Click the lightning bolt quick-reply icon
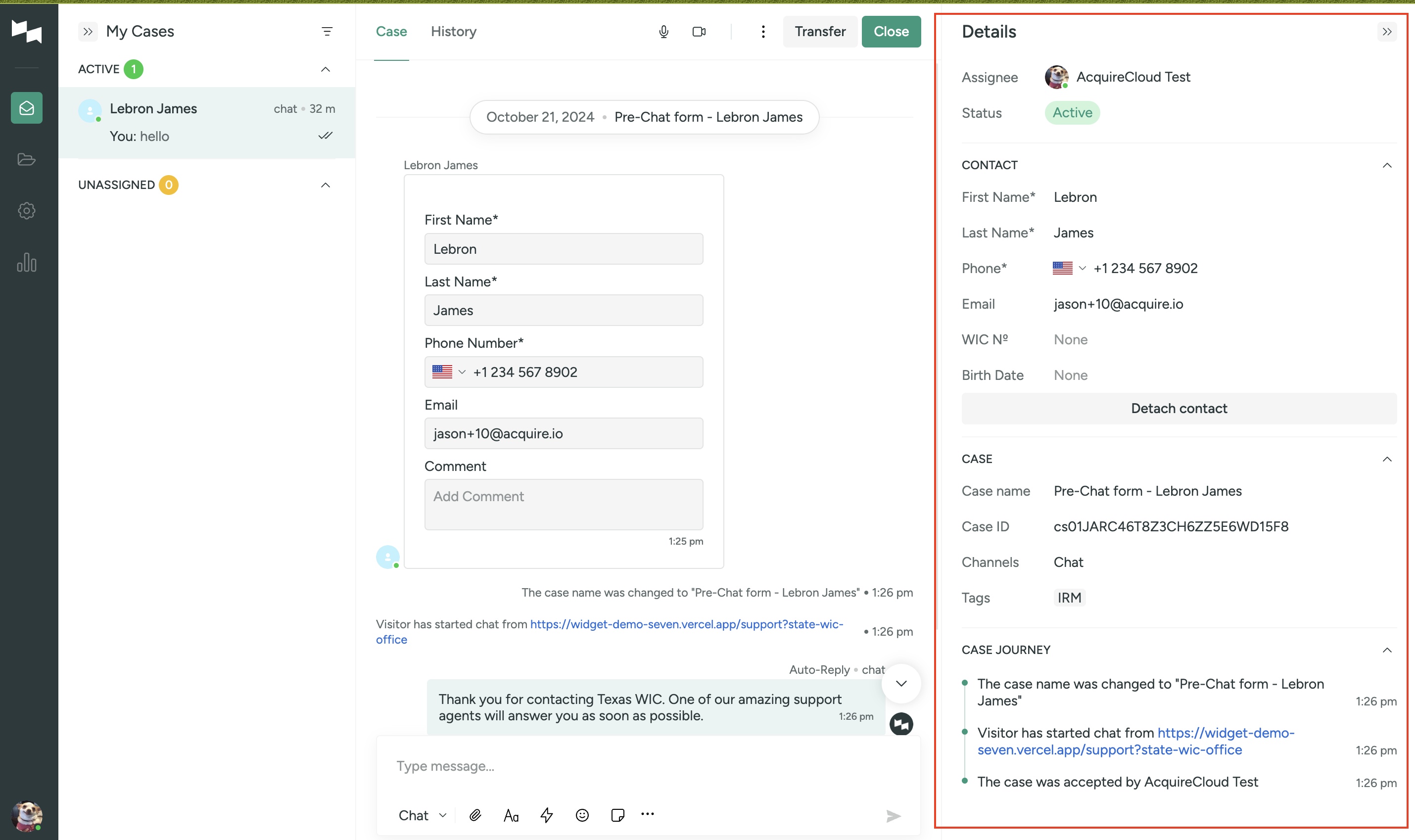 [x=547, y=814]
